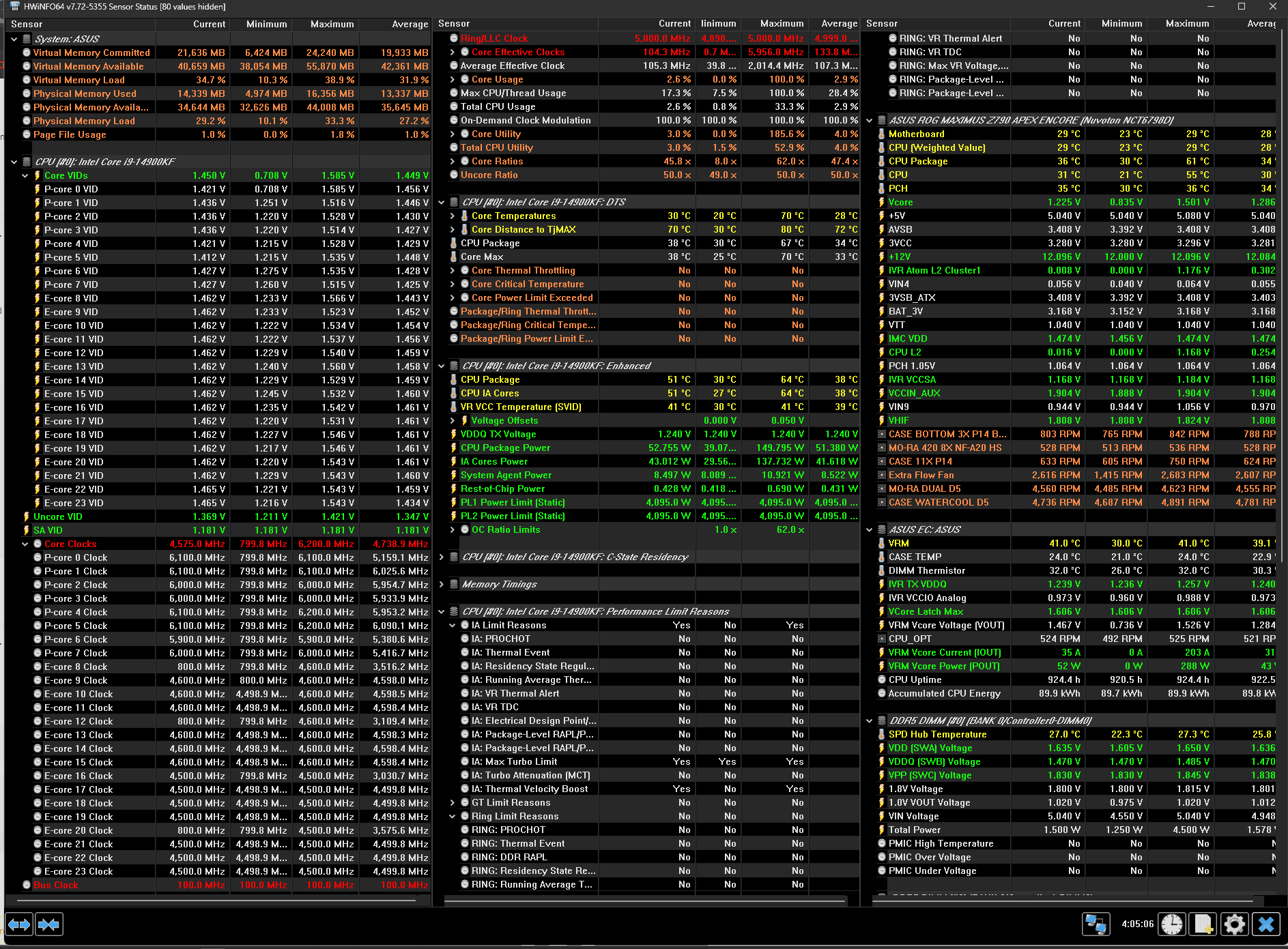Expand the OC Ratio Limits group
Viewport: 1288px width, 949px height.
(452, 529)
